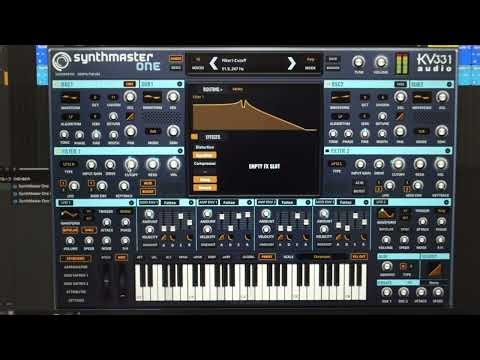Click the pitch bend wheel

pyautogui.click(x=107, y=282)
